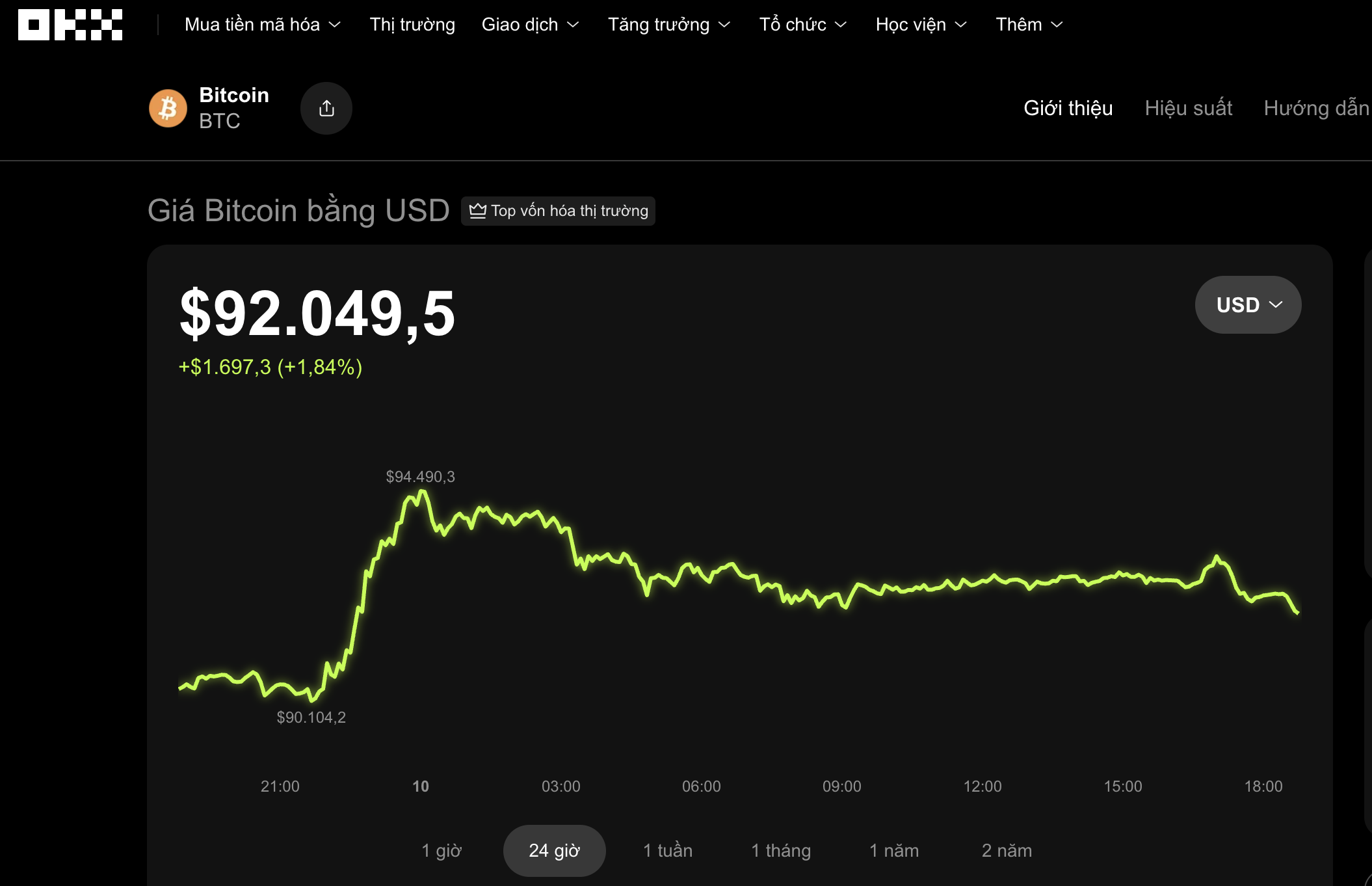Open the 'Học viện' menu

click(921, 25)
